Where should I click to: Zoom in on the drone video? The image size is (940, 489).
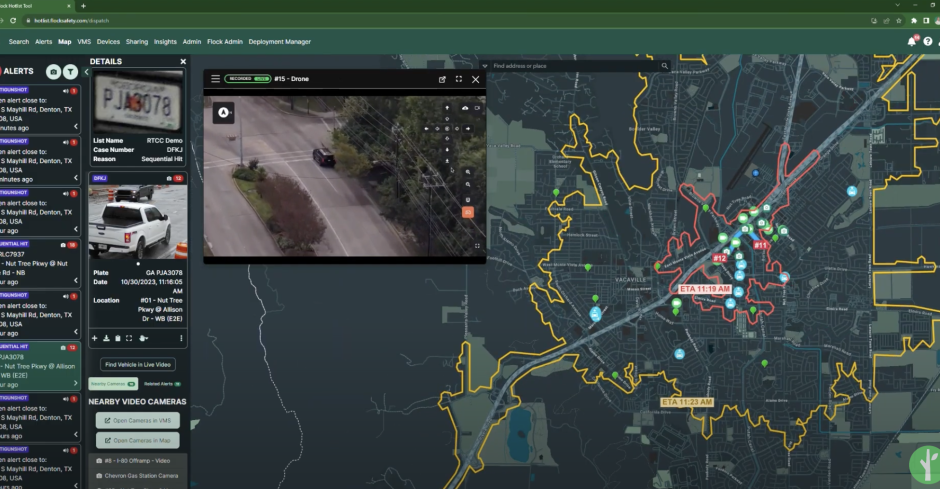pos(468,172)
